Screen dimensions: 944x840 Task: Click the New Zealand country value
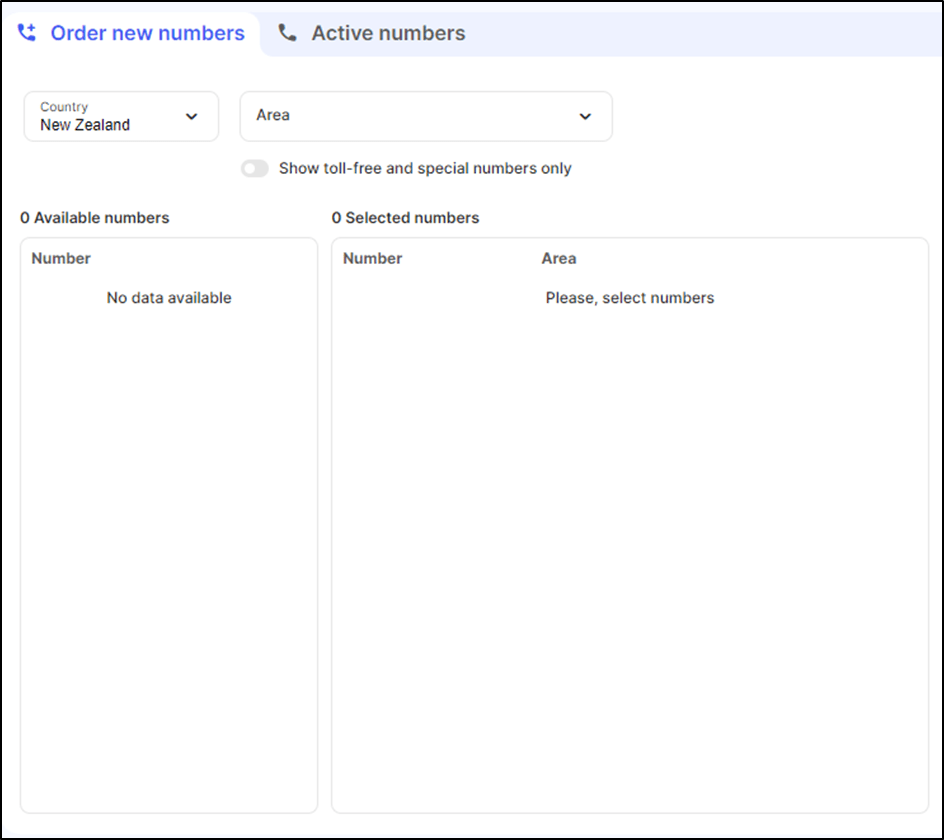[x=82, y=125]
